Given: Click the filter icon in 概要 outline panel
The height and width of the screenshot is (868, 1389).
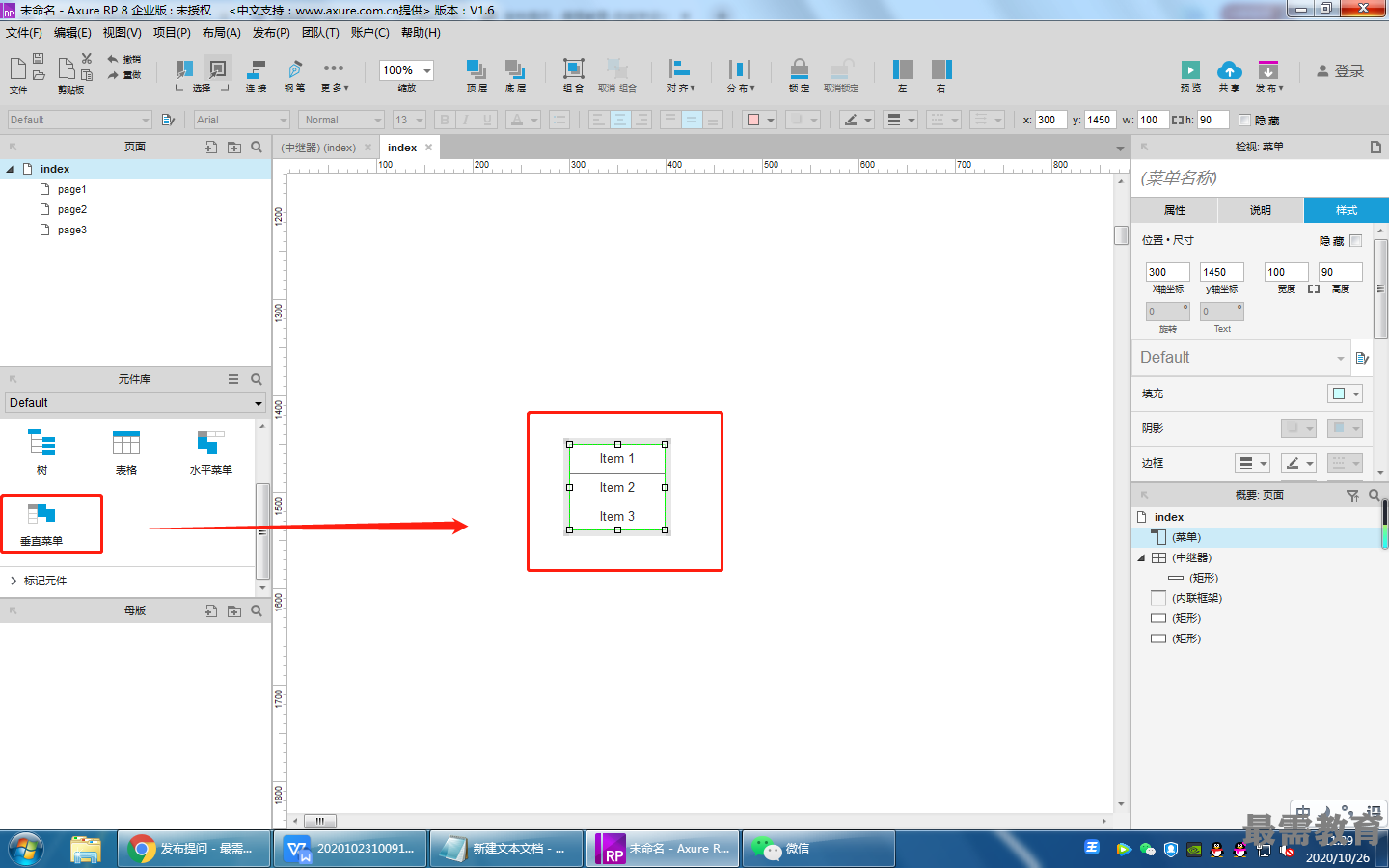Looking at the screenshot, I should coord(1352,495).
